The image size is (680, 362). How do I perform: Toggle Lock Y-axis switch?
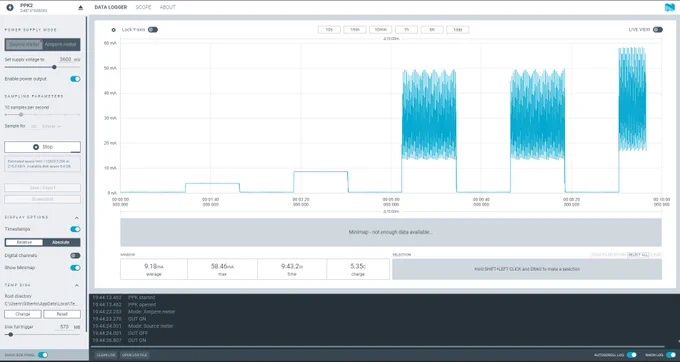[153, 29]
